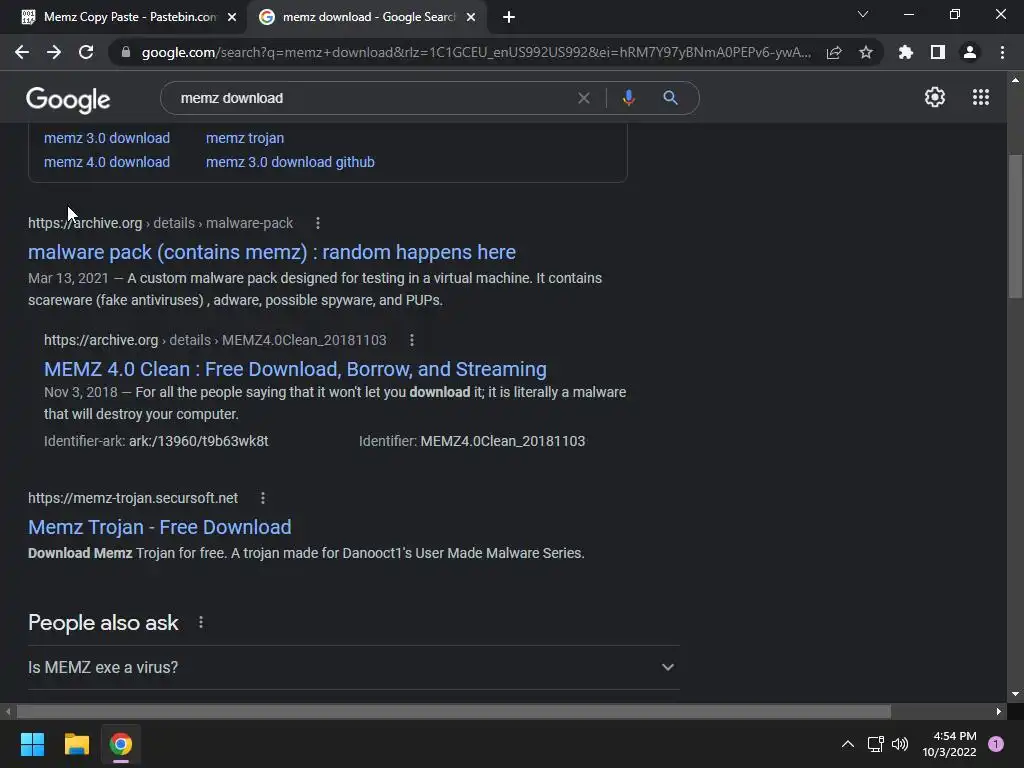Go to Google home via logo
This screenshot has height=768, width=1024.
coord(68,99)
